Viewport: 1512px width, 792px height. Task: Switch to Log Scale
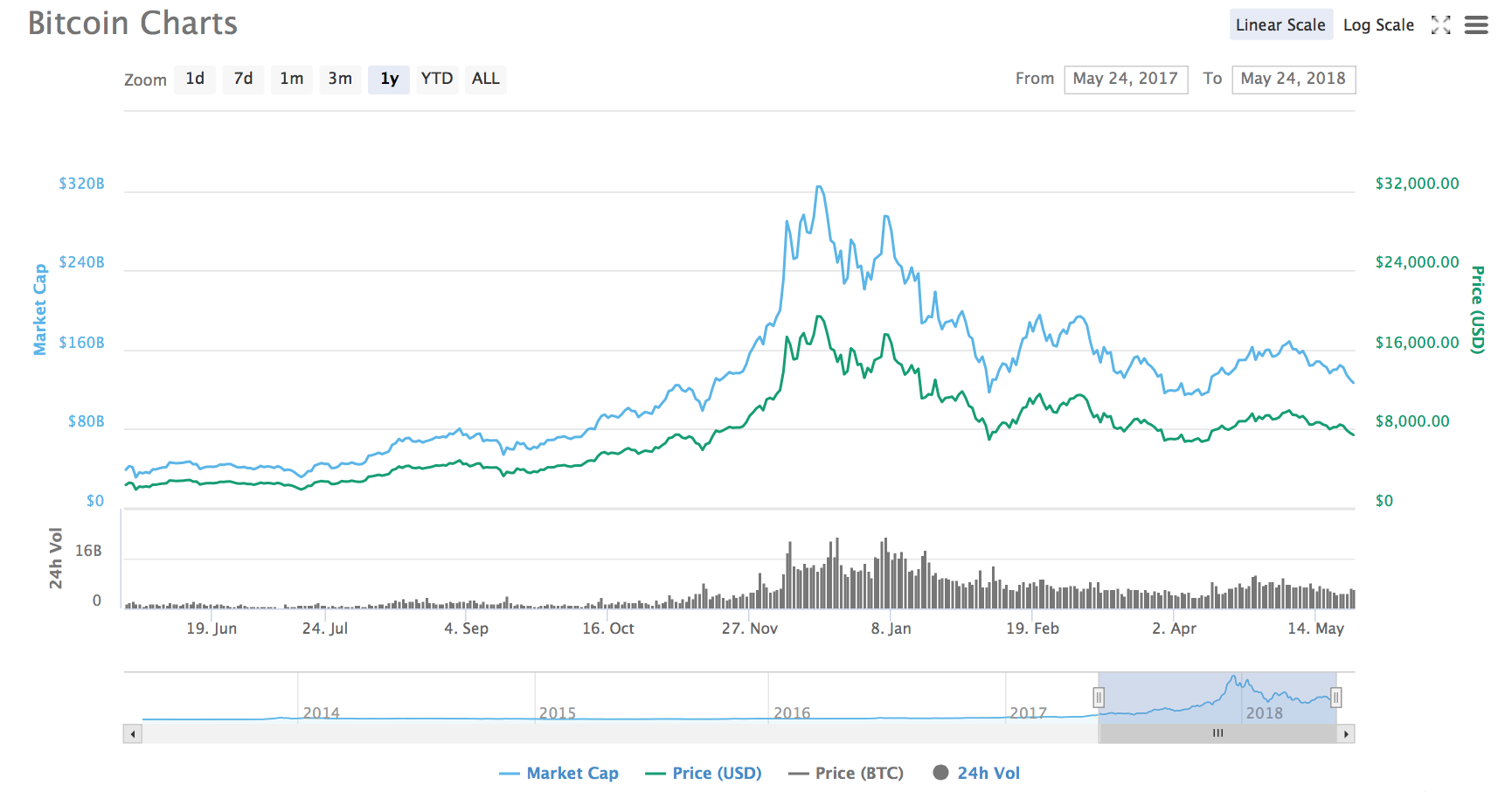1378,25
